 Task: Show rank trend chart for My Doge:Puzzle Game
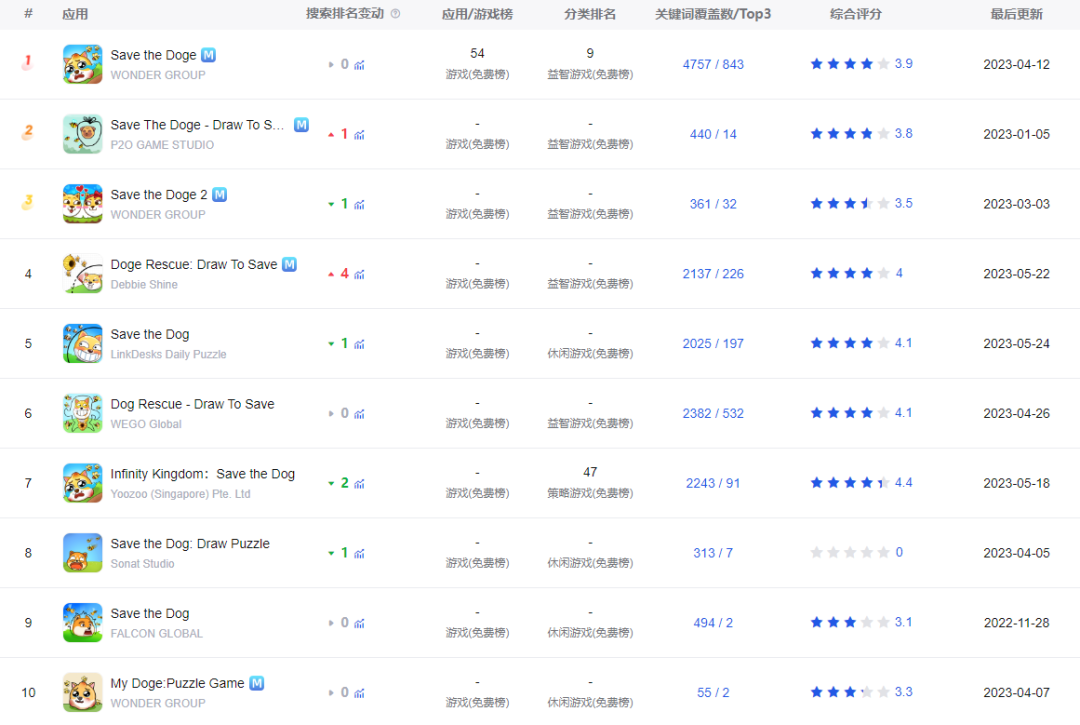(x=360, y=693)
